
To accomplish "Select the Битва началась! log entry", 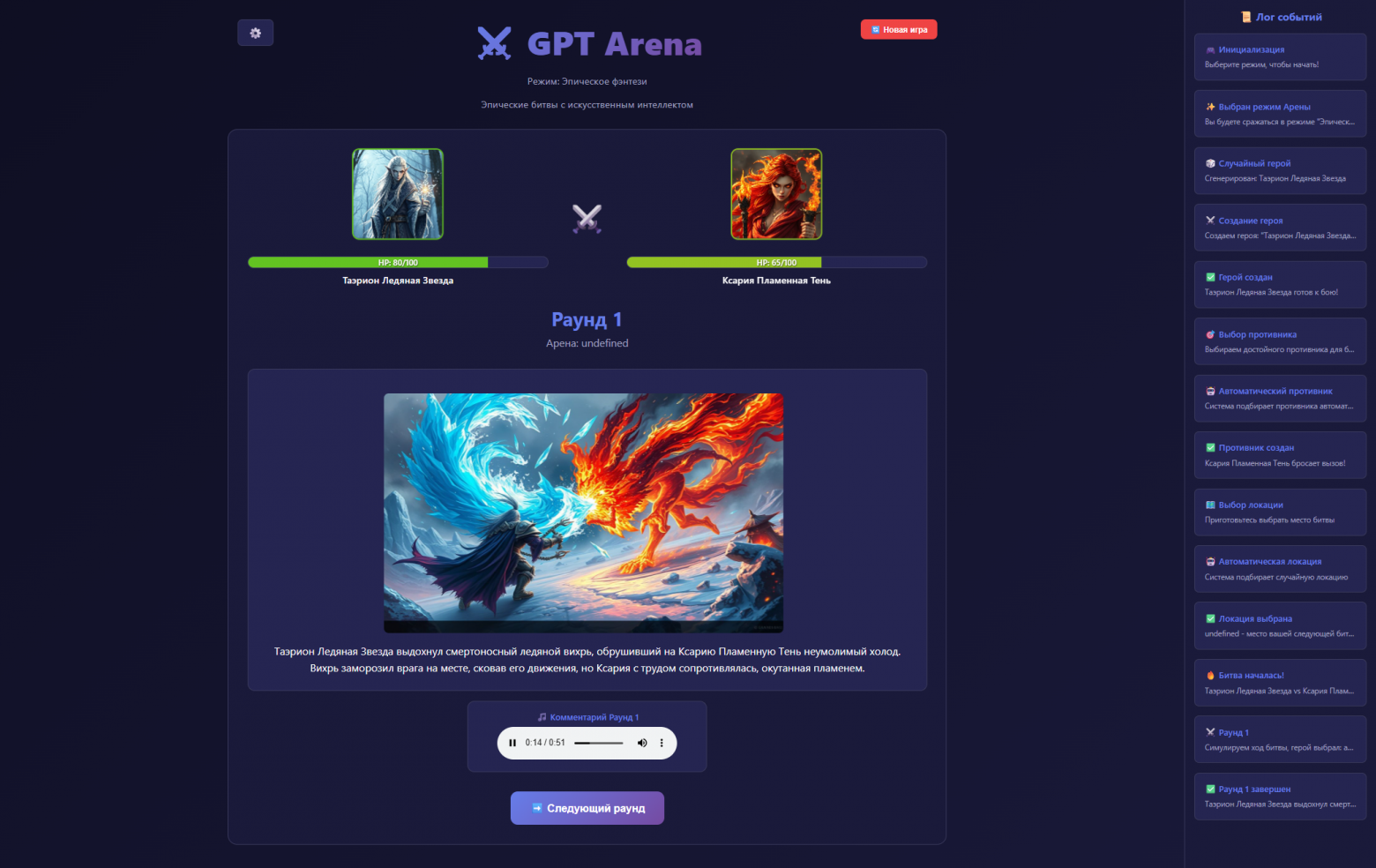I will (1280, 683).
